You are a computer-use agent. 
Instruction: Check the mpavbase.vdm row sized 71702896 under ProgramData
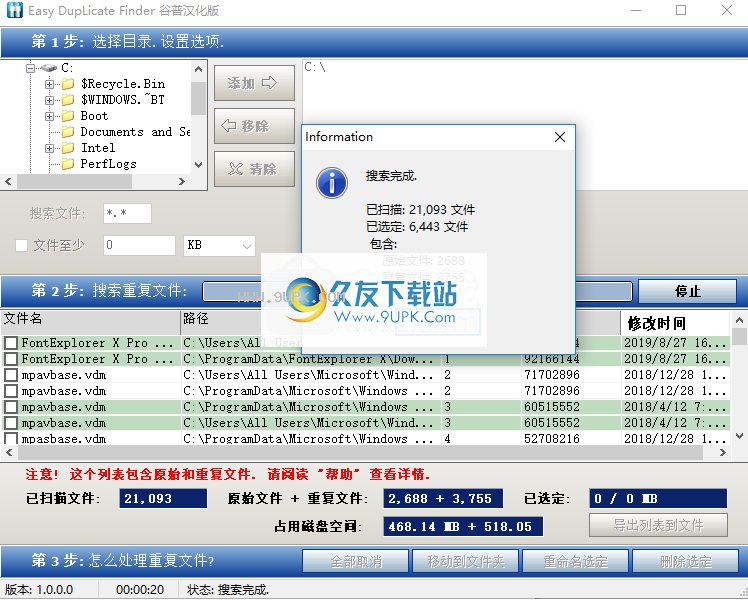click(x=11, y=391)
